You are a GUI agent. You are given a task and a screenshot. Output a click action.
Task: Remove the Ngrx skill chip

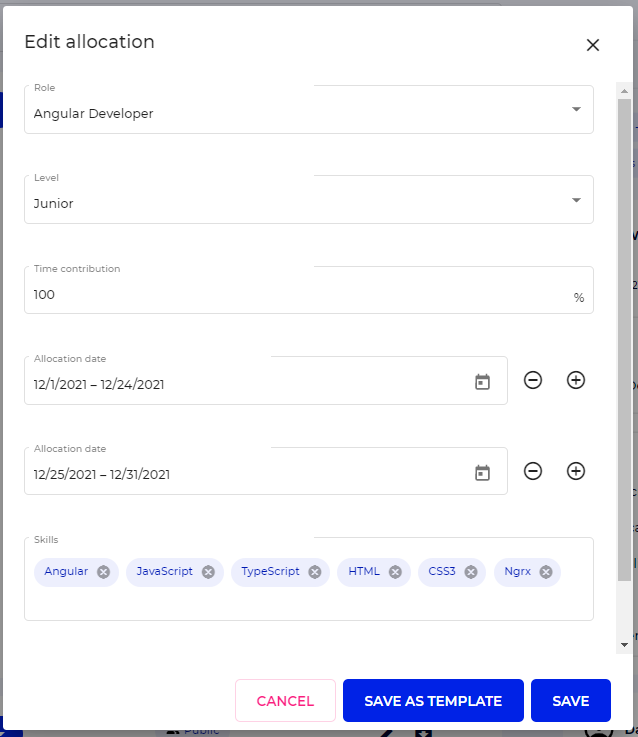(546, 572)
